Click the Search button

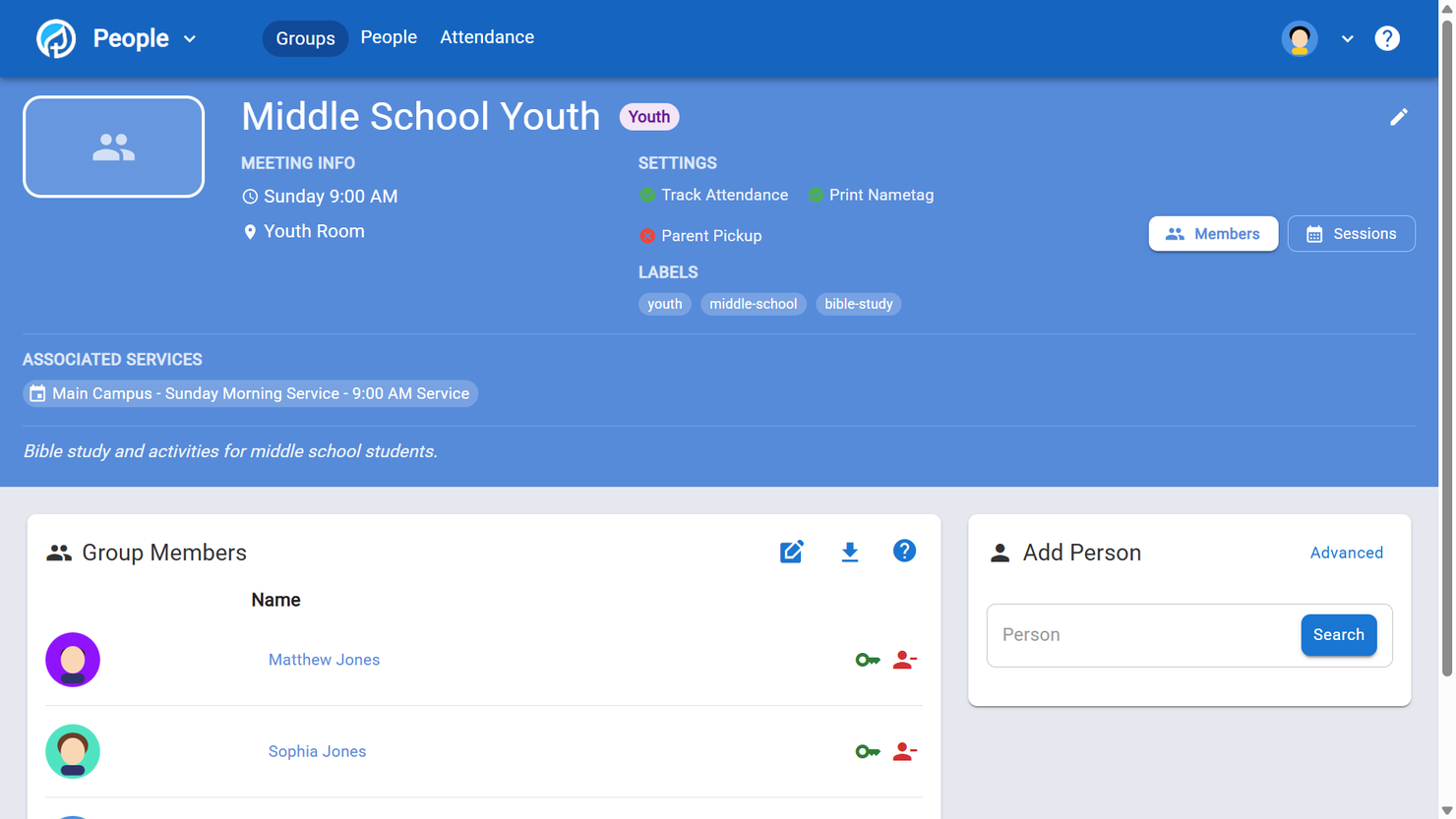(1338, 635)
